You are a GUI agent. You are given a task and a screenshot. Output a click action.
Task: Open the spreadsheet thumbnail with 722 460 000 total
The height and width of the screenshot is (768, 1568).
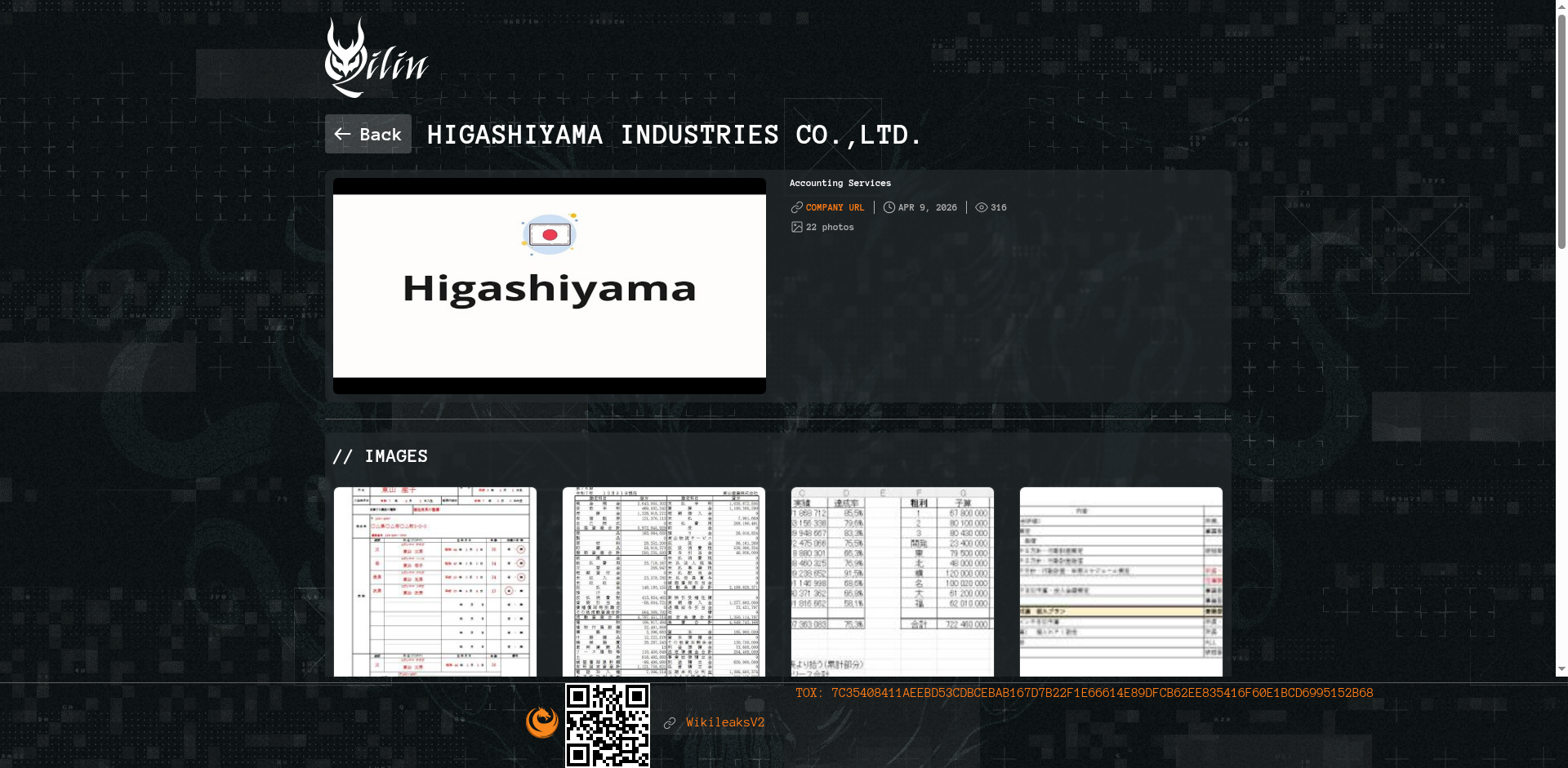tap(893, 582)
